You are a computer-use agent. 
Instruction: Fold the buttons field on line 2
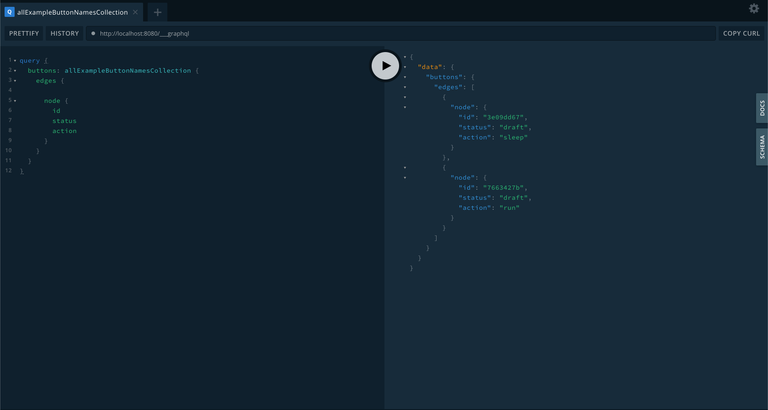[x=15, y=71]
